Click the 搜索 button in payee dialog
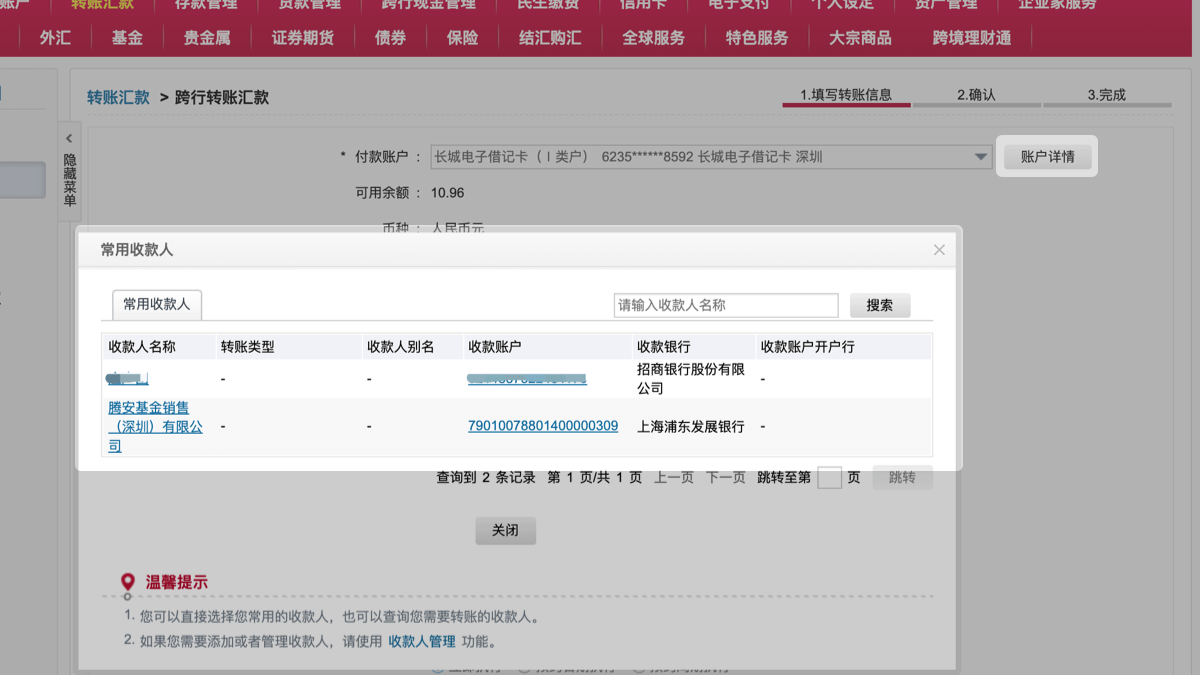This screenshot has width=1200, height=675. point(880,305)
